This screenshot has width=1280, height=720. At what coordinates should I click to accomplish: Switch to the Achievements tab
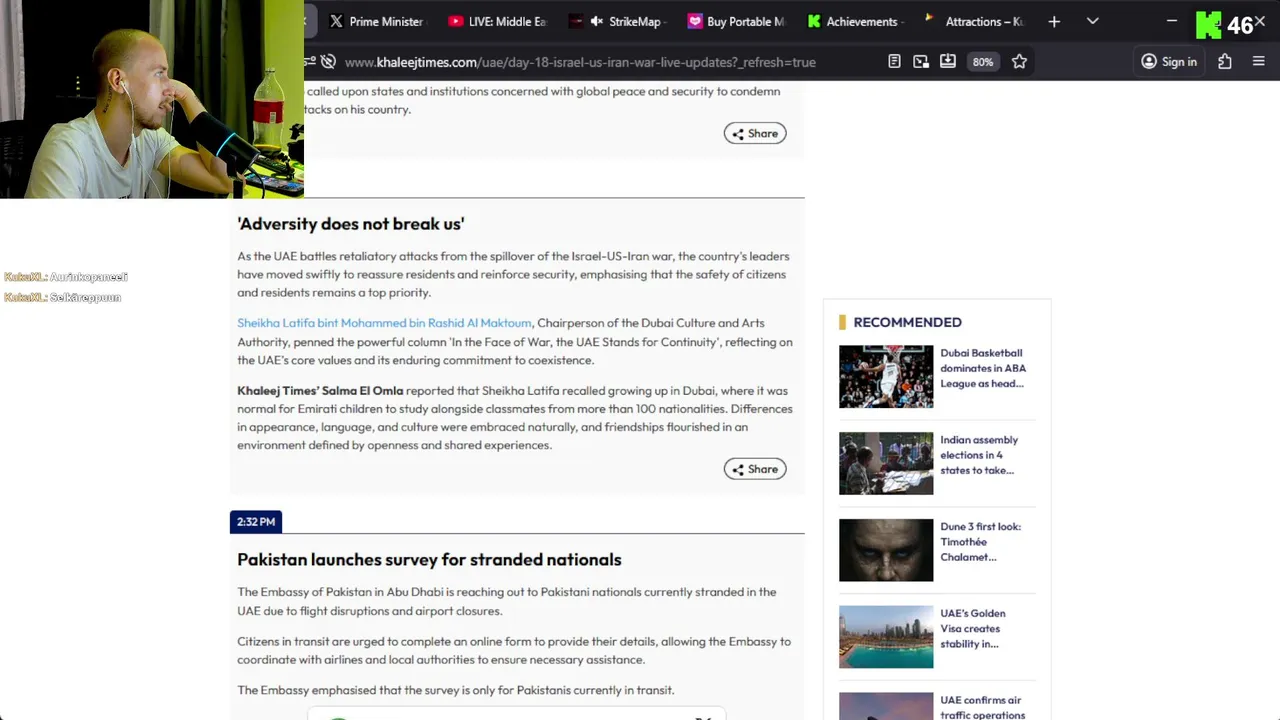[x=856, y=21]
